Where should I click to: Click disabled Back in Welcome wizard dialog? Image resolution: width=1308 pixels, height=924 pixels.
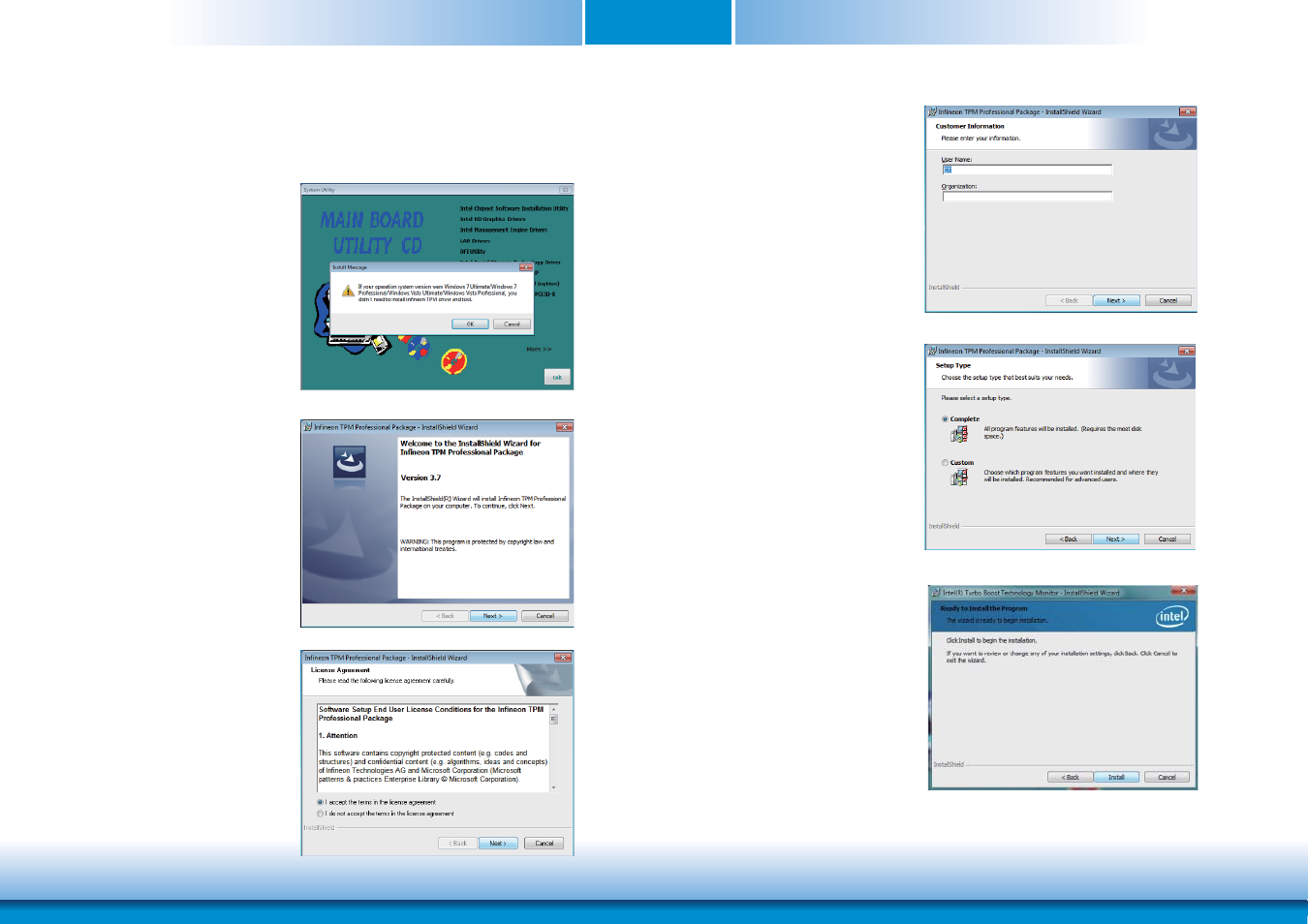tap(445, 616)
